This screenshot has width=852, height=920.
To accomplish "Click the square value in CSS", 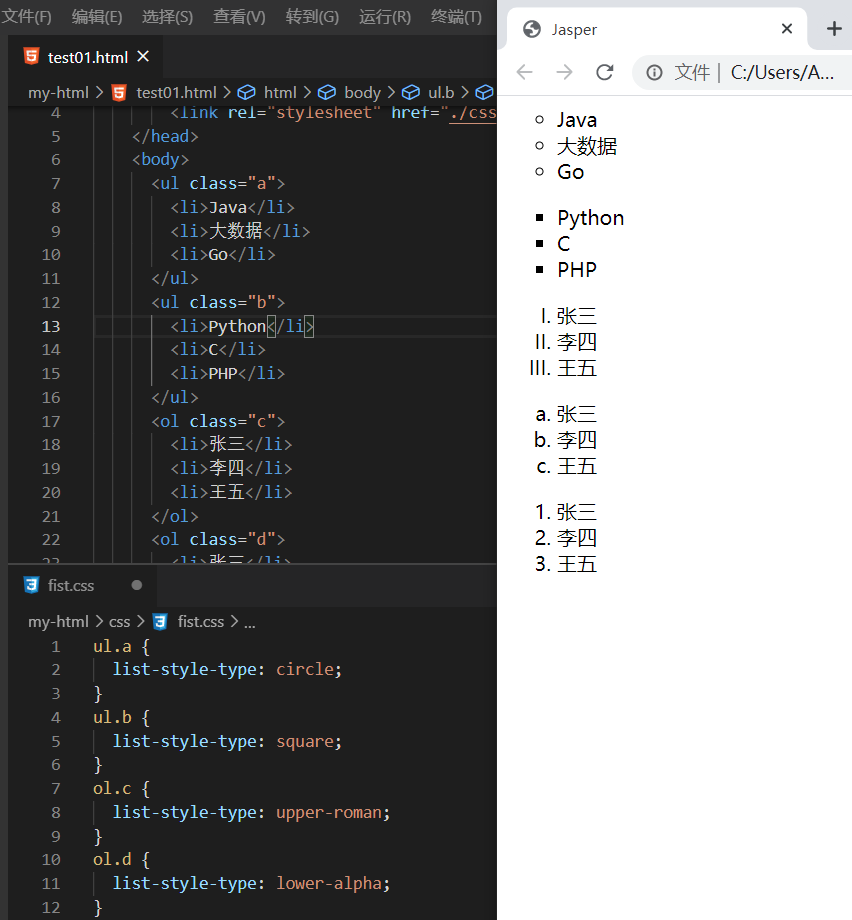I will [305, 741].
